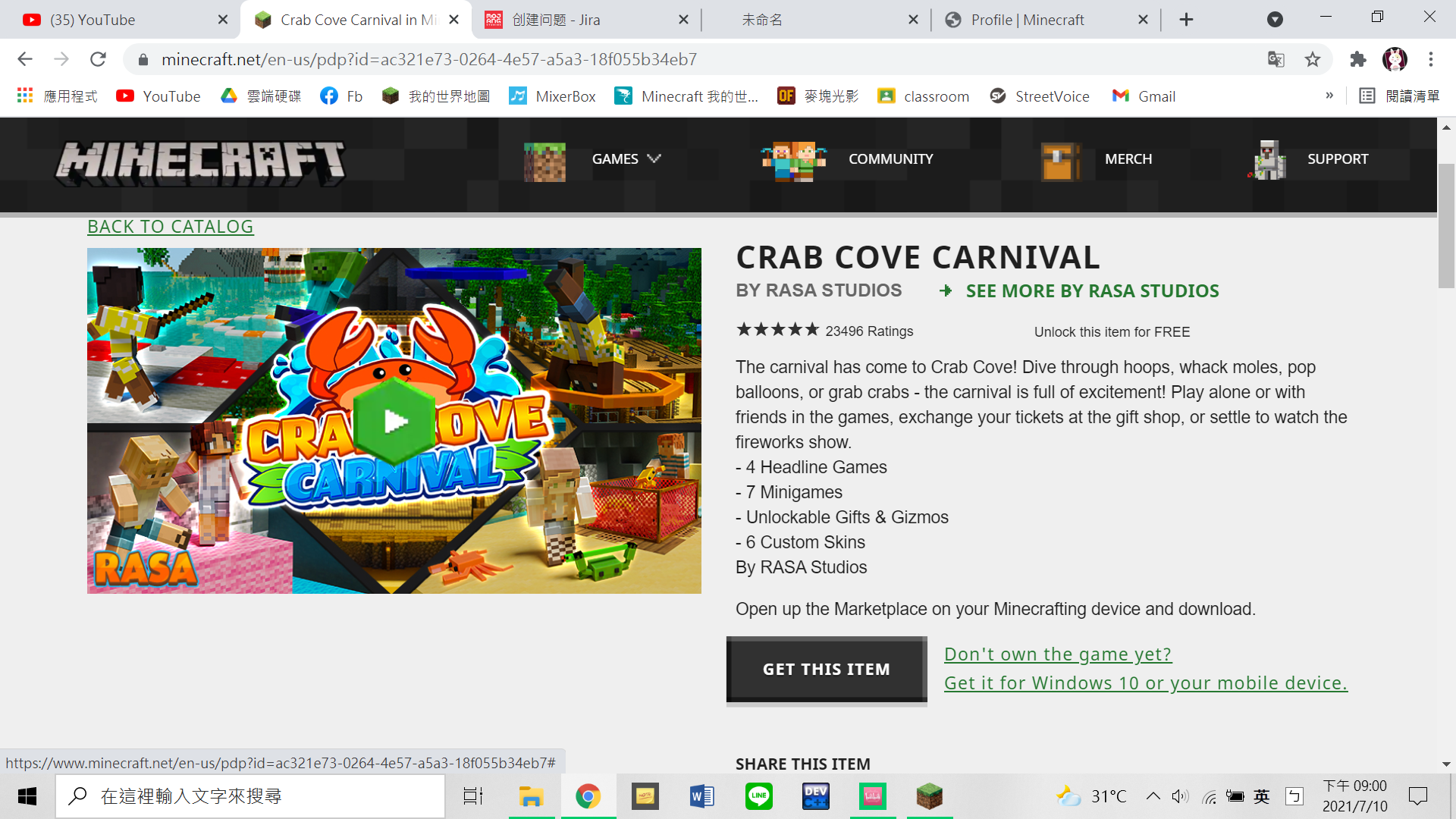Open Chrome three-dot menu
Screen dimensions: 1456x819
(1431, 59)
